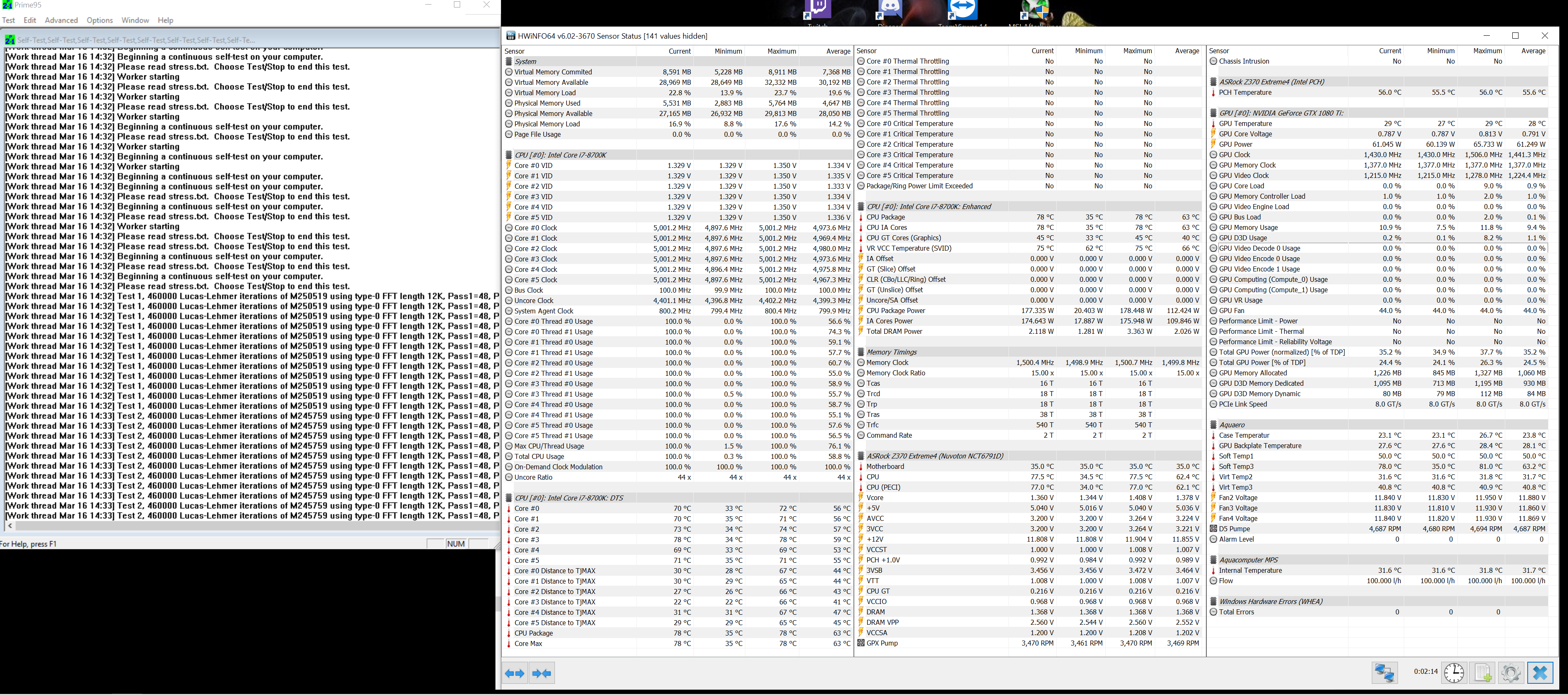This screenshot has width=1568, height=695.
Task: Click the Windows Hardware Errors section icon
Action: coord(1213,601)
